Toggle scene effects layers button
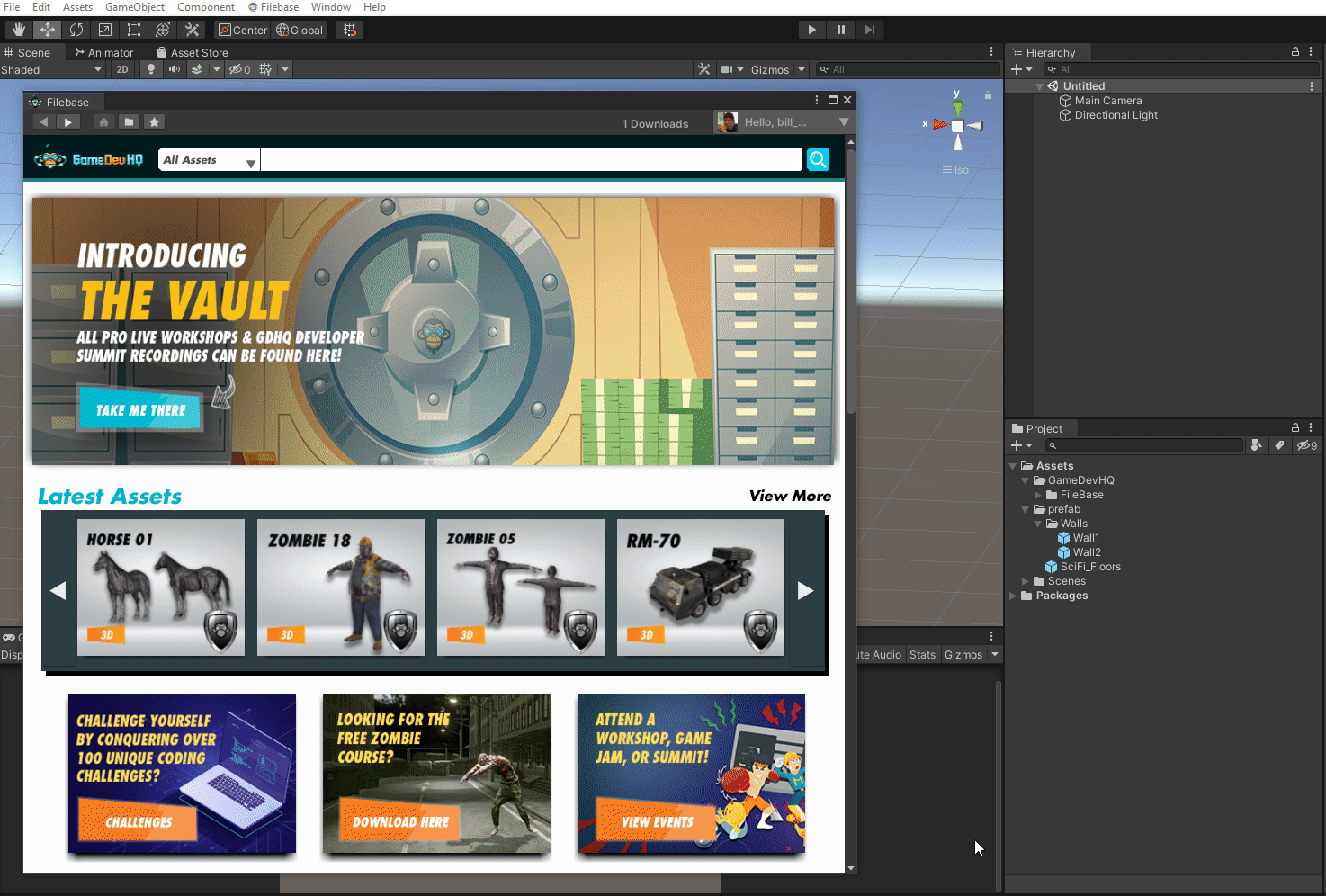 [x=197, y=69]
